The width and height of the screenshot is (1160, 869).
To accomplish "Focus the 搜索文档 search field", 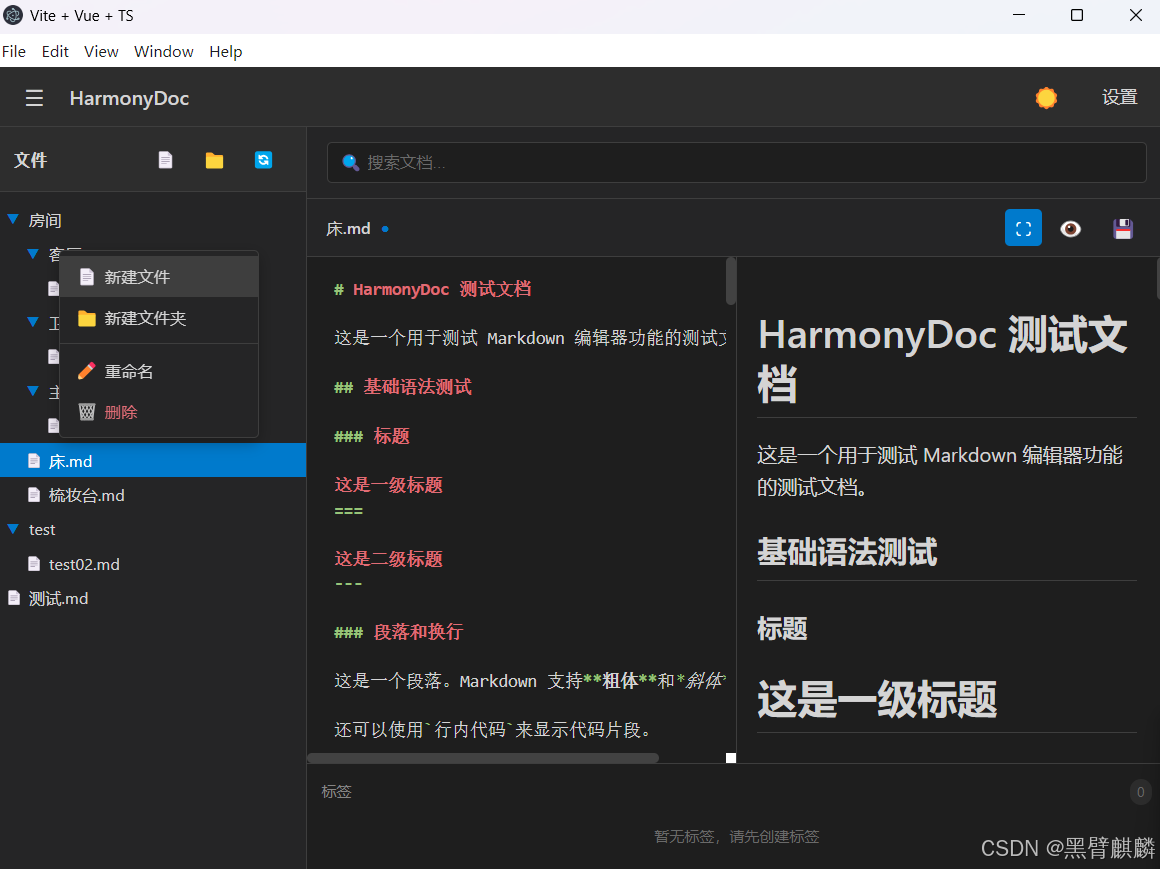I will click(737, 163).
